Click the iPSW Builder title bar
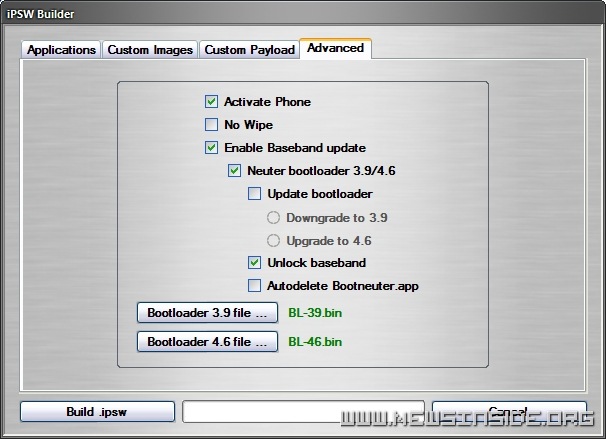 [x=303, y=14]
